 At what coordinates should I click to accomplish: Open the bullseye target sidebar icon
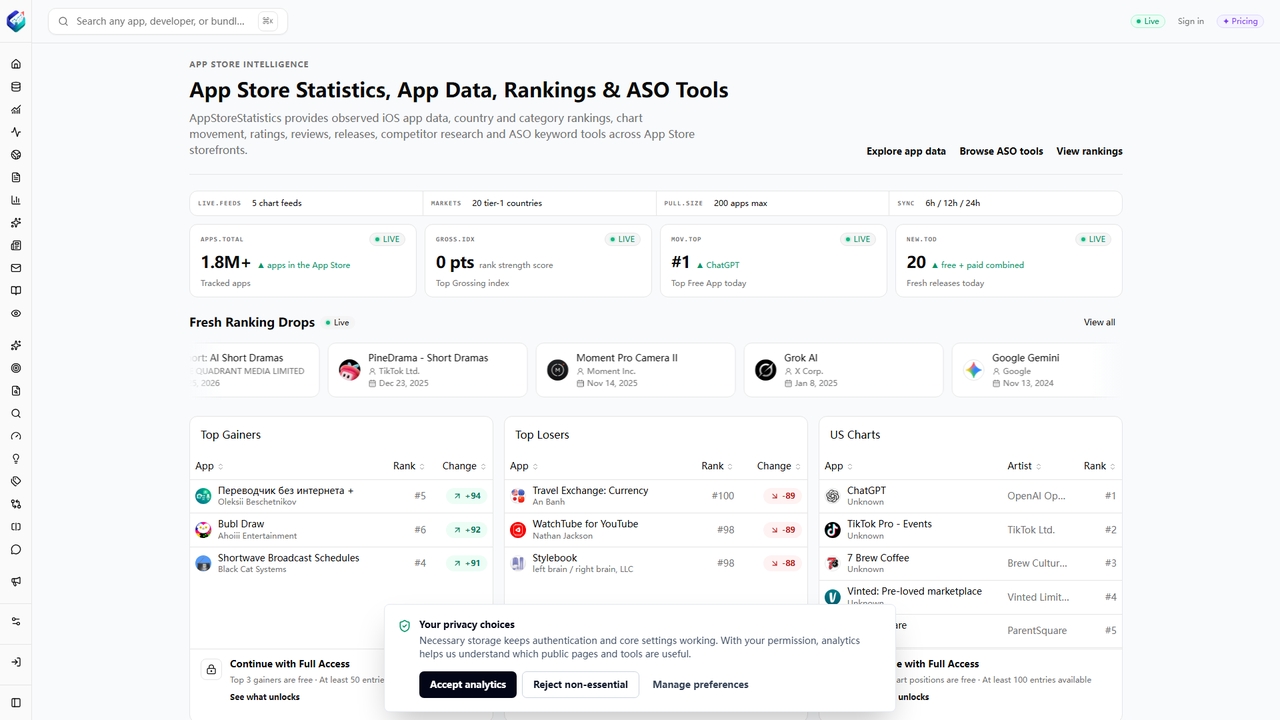pyautogui.click(x=15, y=368)
